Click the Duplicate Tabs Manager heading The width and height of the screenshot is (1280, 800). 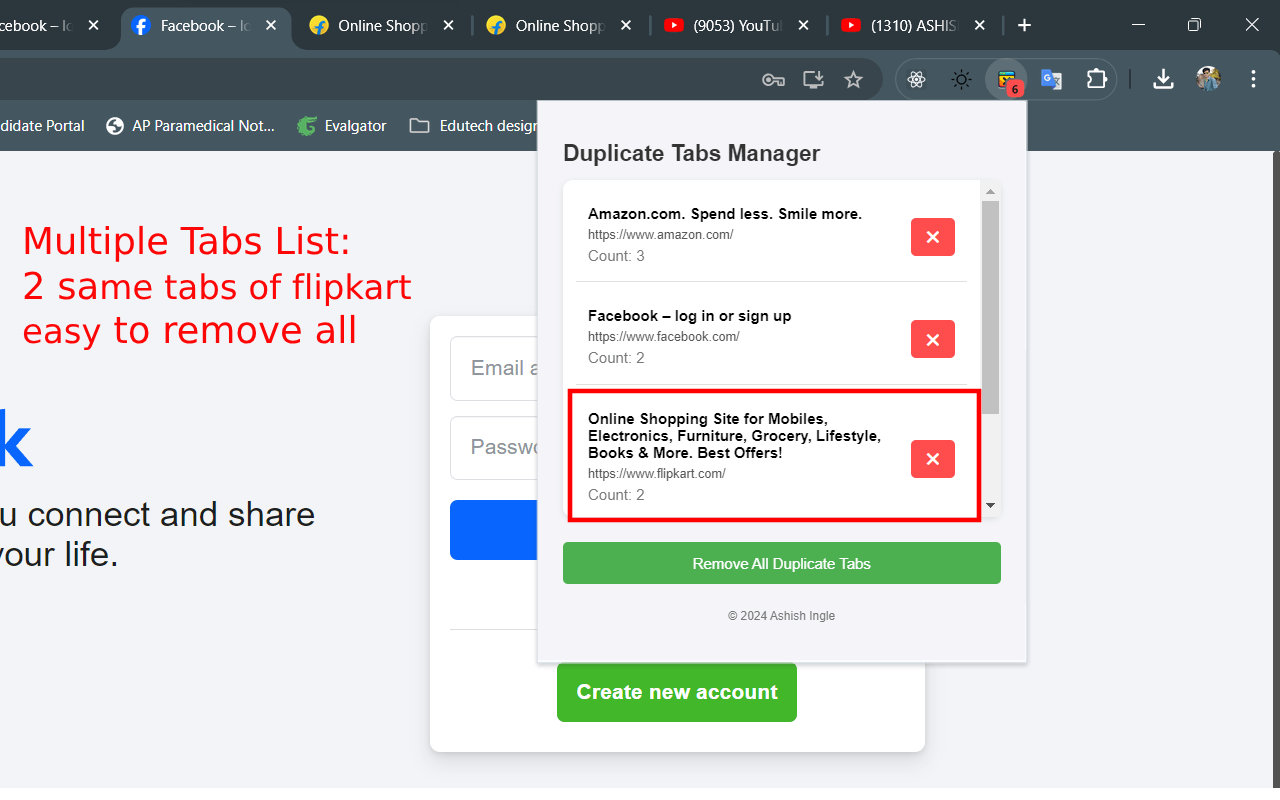[692, 153]
